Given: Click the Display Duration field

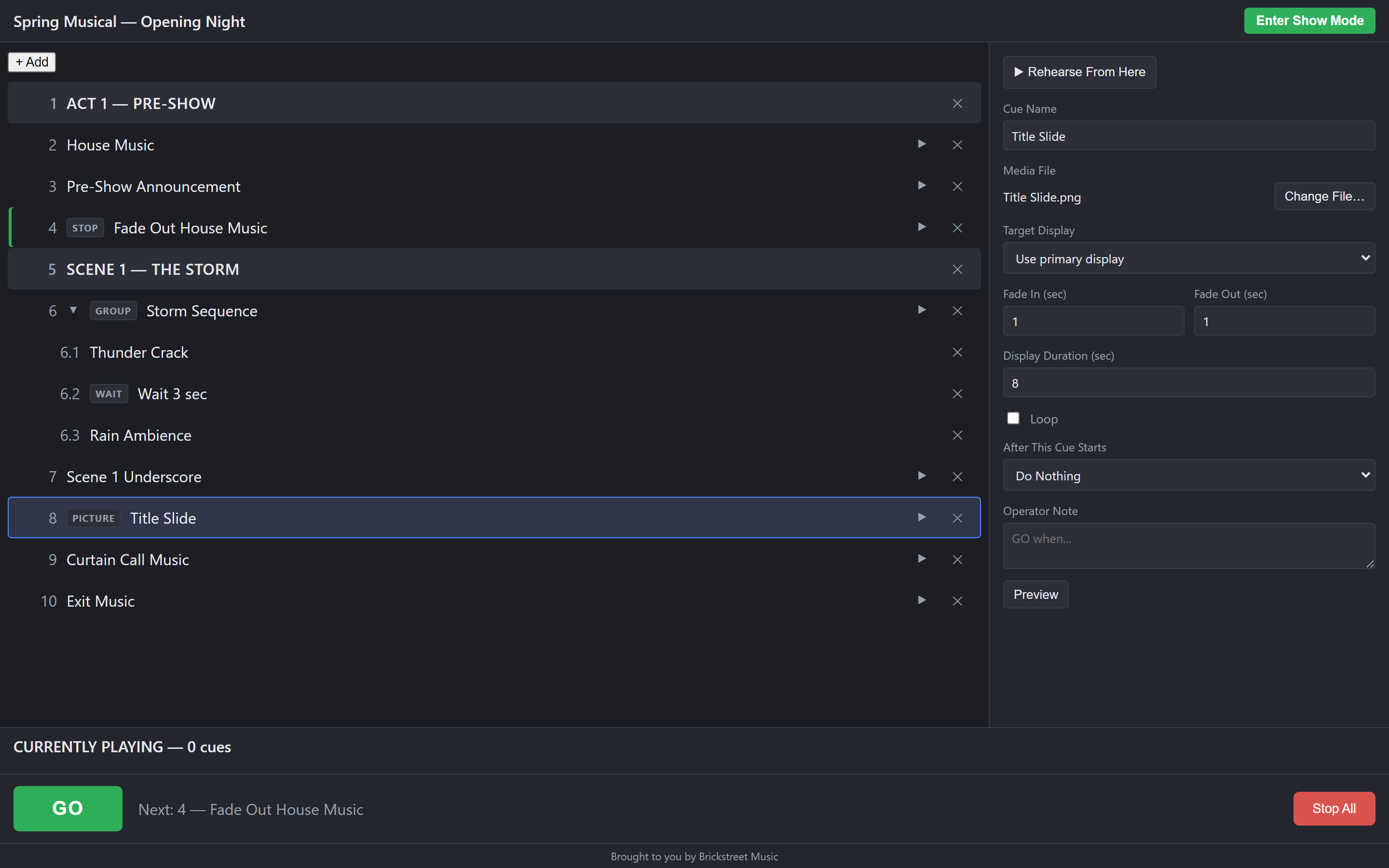Looking at the screenshot, I should click(x=1189, y=383).
